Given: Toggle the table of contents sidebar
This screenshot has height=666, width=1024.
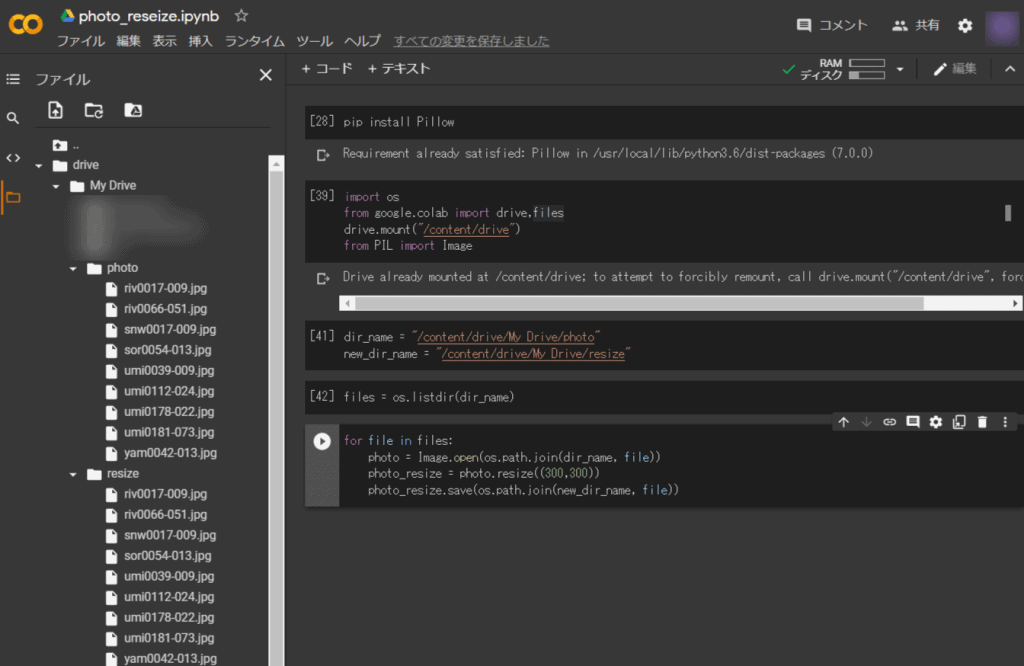Looking at the screenshot, I should (13, 79).
